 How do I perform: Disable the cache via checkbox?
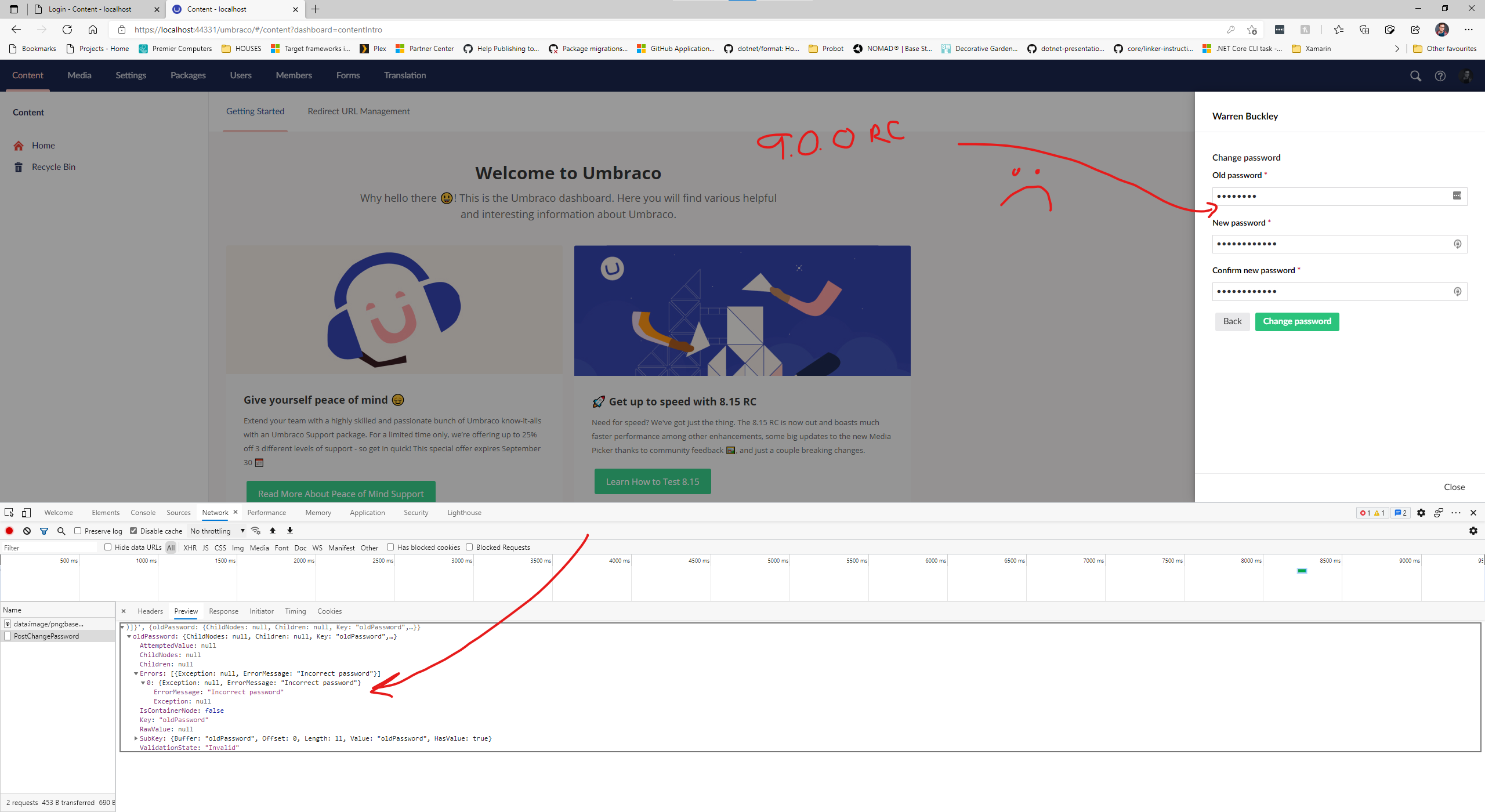(x=133, y=531)
